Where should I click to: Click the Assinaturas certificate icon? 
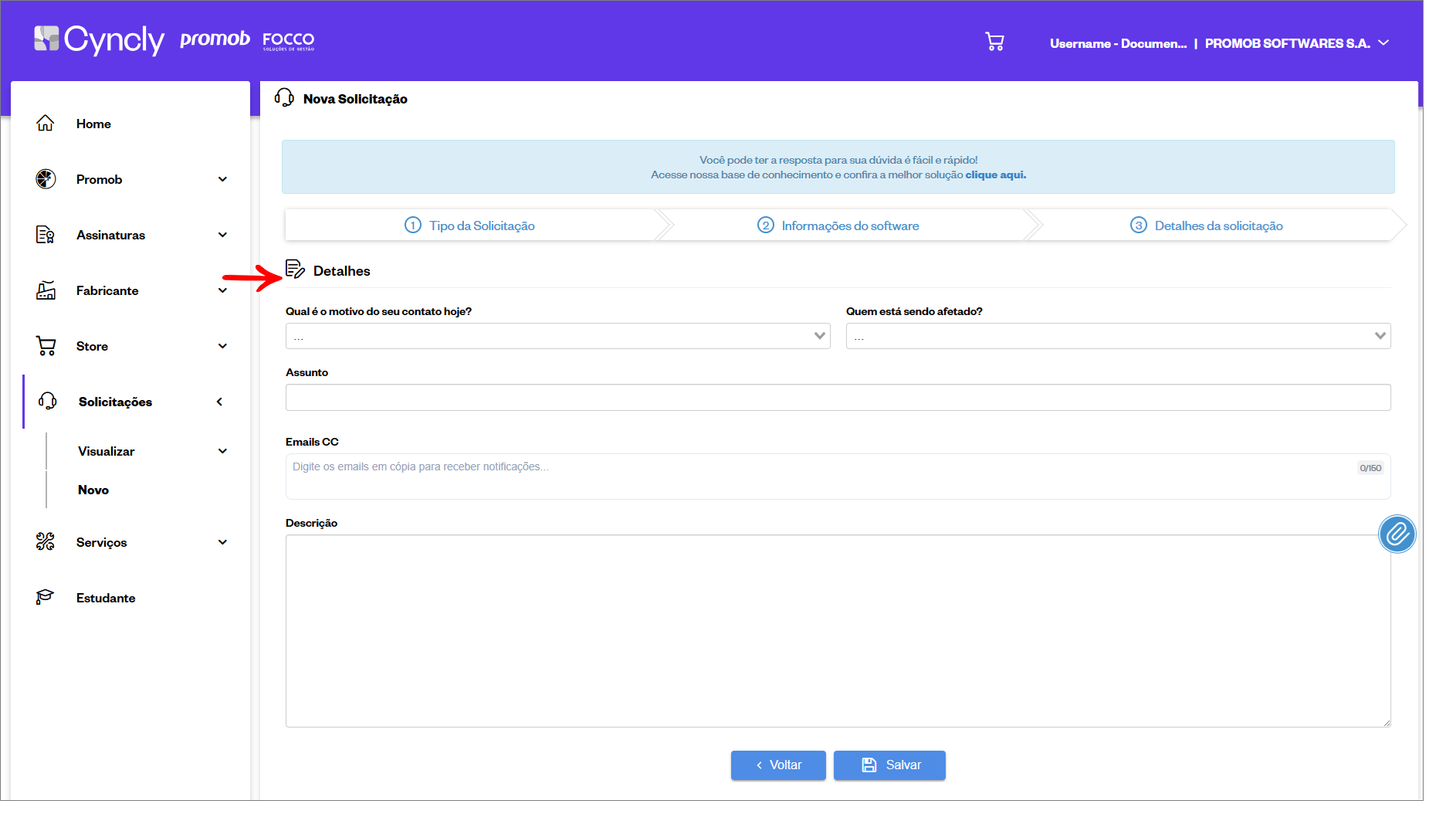click(x=46, y=235)
